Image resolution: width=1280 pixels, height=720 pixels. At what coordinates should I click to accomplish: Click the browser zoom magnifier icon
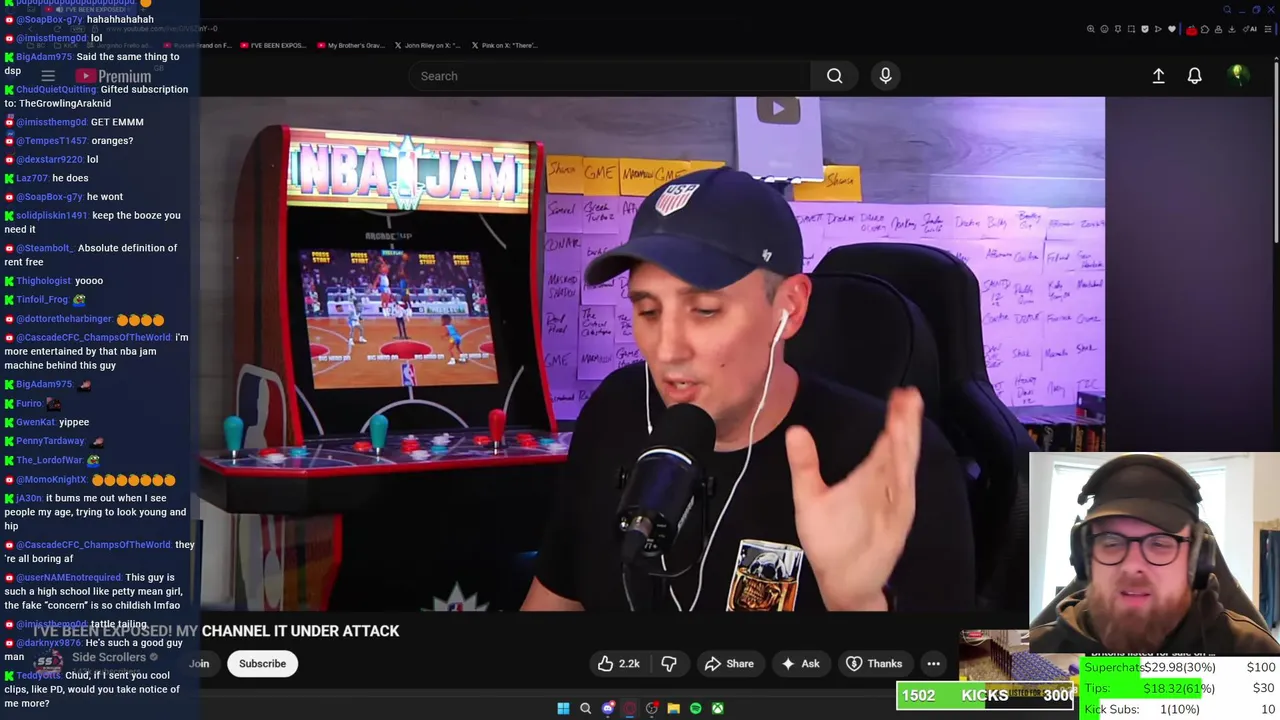click(x=1090, y=29)
